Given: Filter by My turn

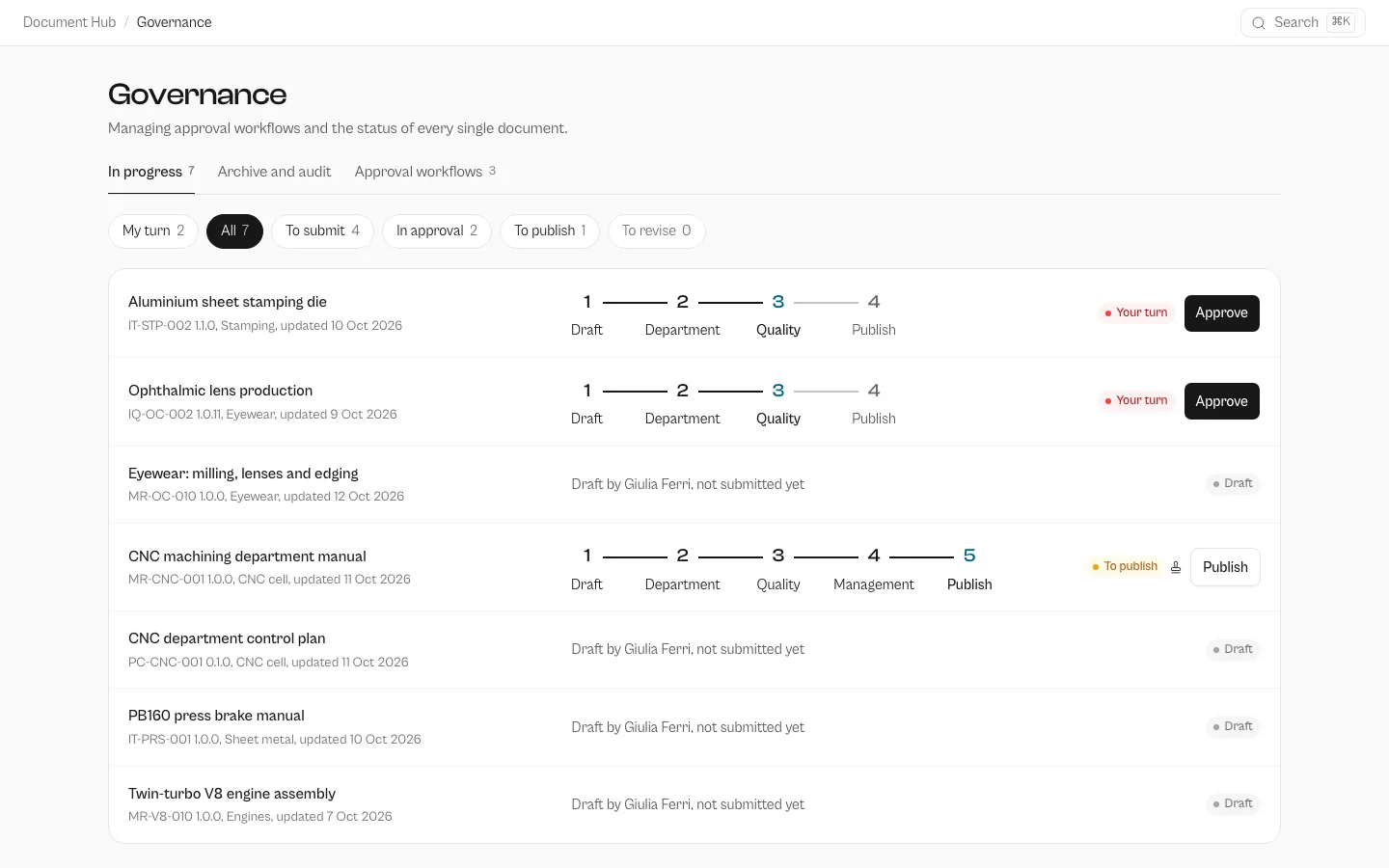Looking at the screenshot, I should point(153,231).
